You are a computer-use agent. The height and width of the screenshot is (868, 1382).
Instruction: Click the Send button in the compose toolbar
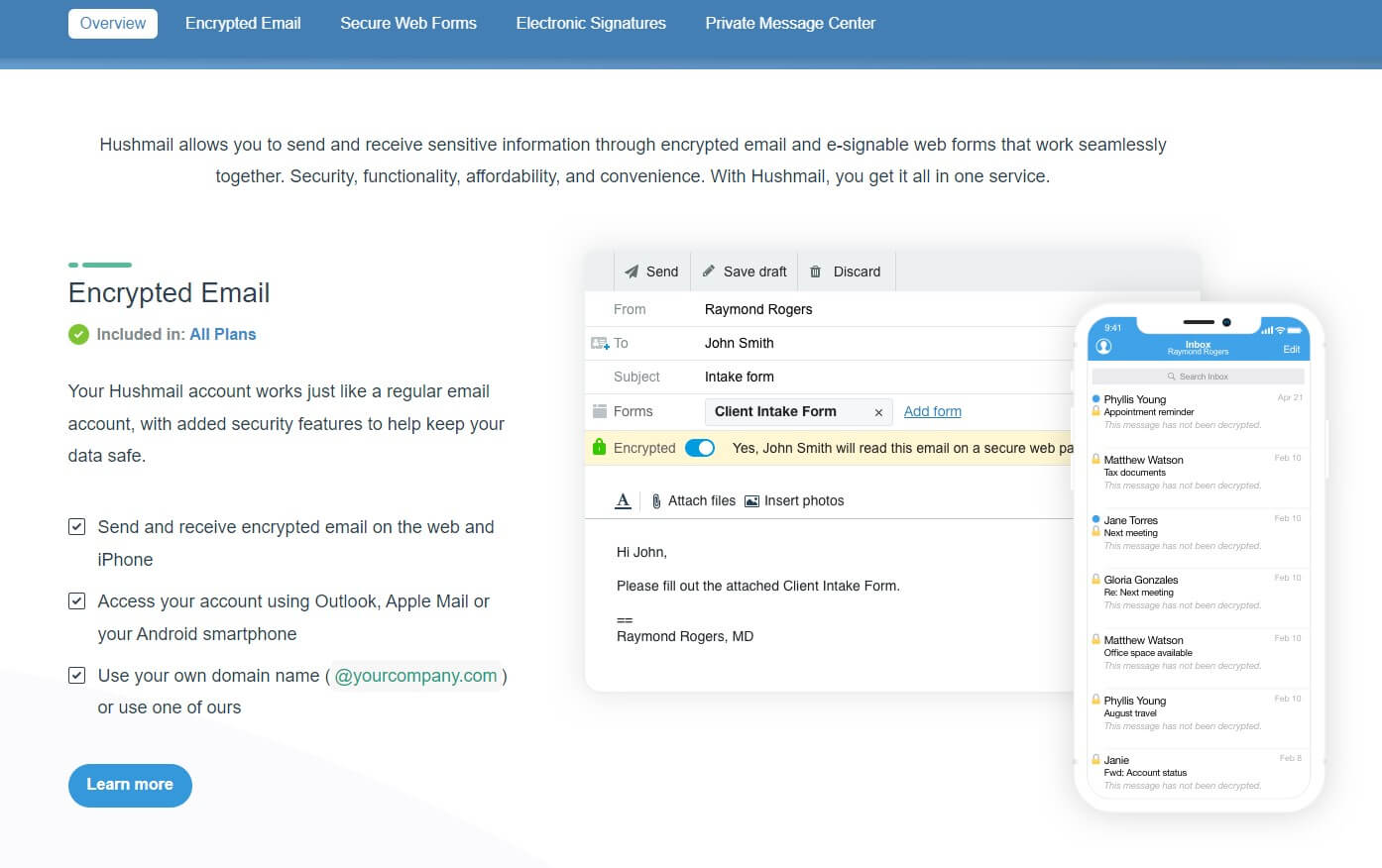(651, 271)
